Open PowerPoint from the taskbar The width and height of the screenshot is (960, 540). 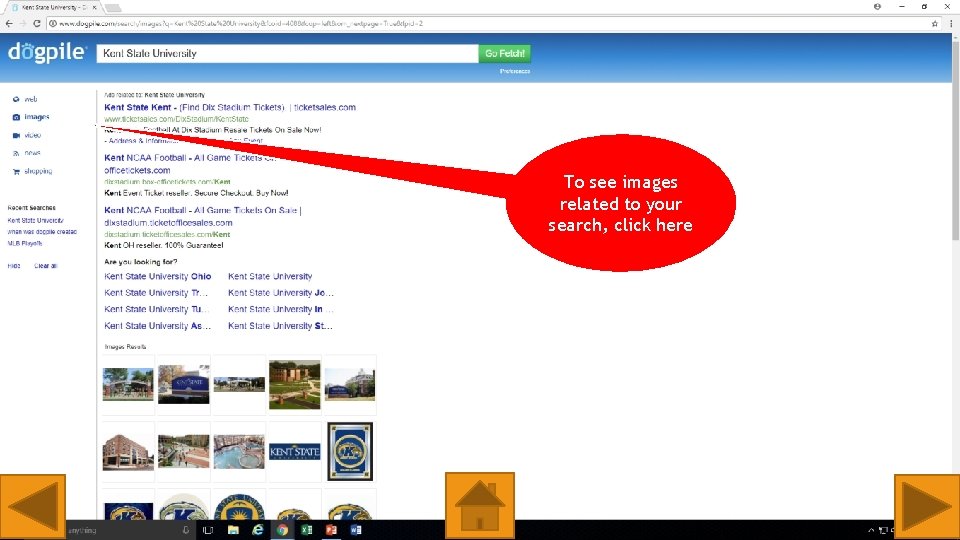point(331,530)
